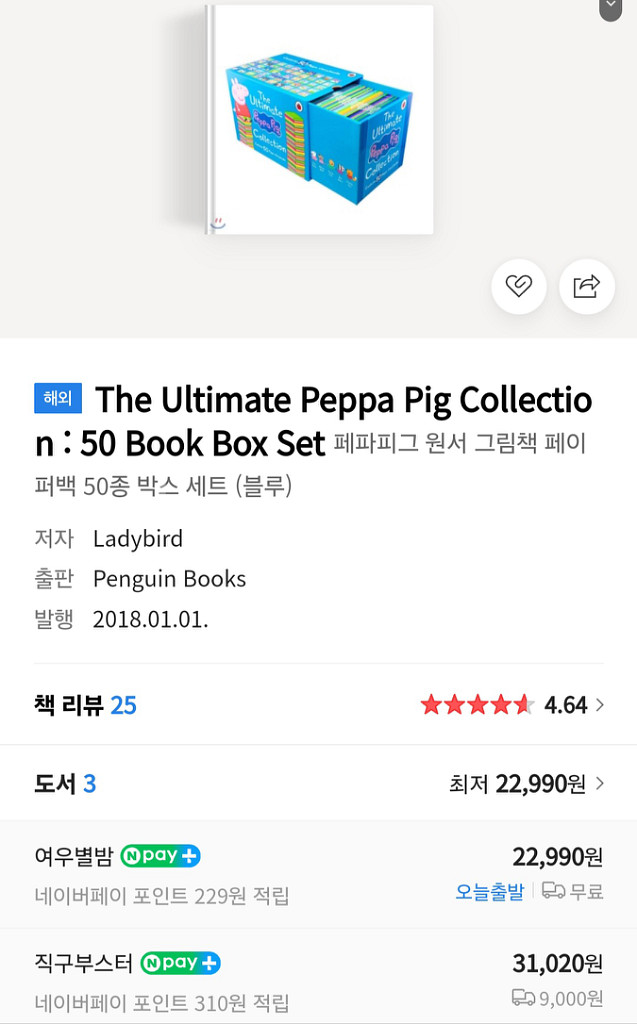Image resolution: width=637 pixels, height=1024 pixels.
Task: Click Npay plus badge beside 직구부스터
Action: [180, 963]
